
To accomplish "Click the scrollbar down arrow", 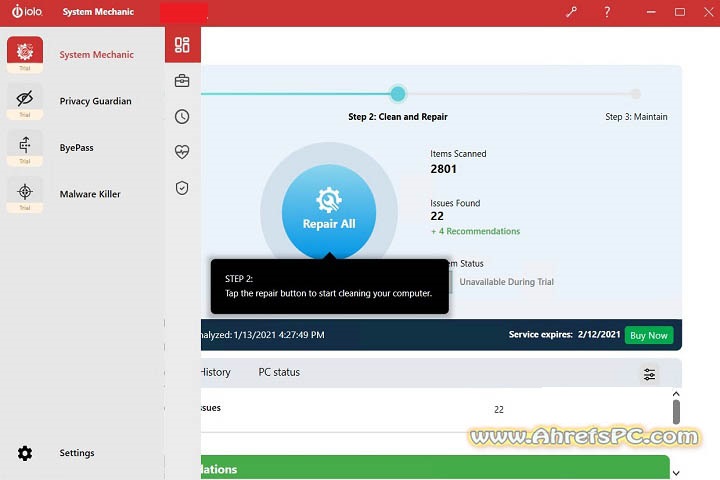I will 676,473.
